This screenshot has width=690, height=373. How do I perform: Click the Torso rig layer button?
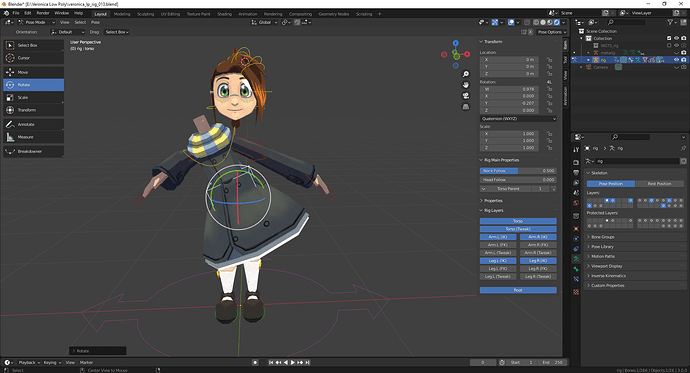[x=518, y=221]
